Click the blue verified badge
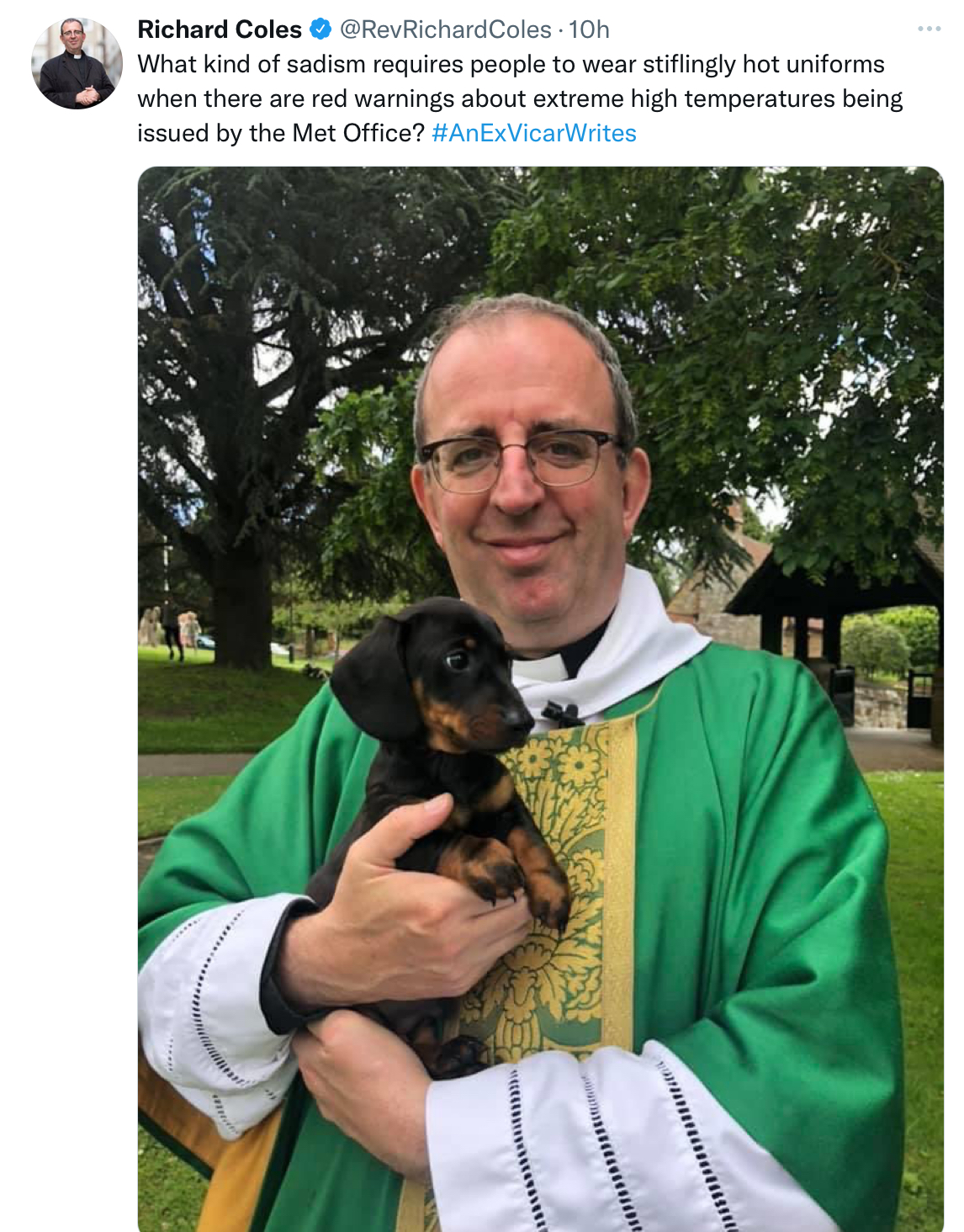 320,29
